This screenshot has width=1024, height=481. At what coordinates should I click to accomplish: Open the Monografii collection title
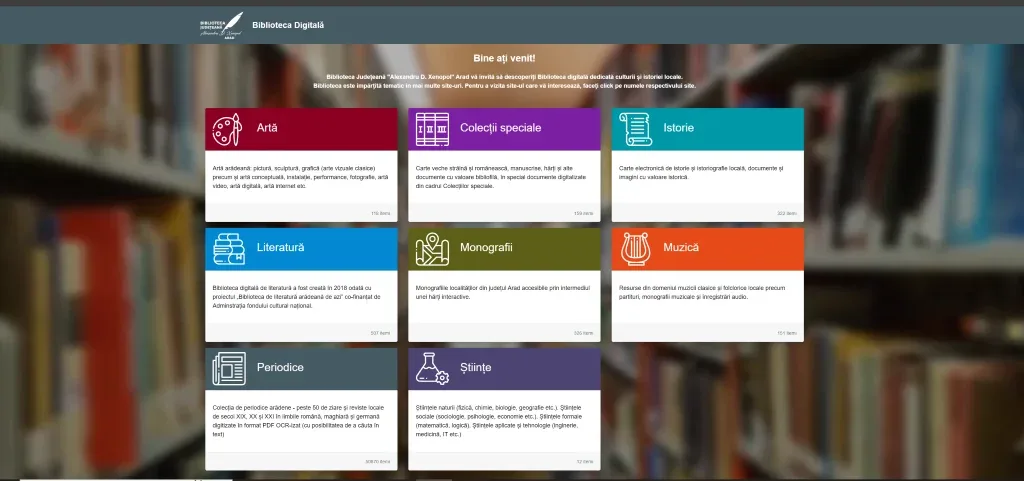pos(486,248)
